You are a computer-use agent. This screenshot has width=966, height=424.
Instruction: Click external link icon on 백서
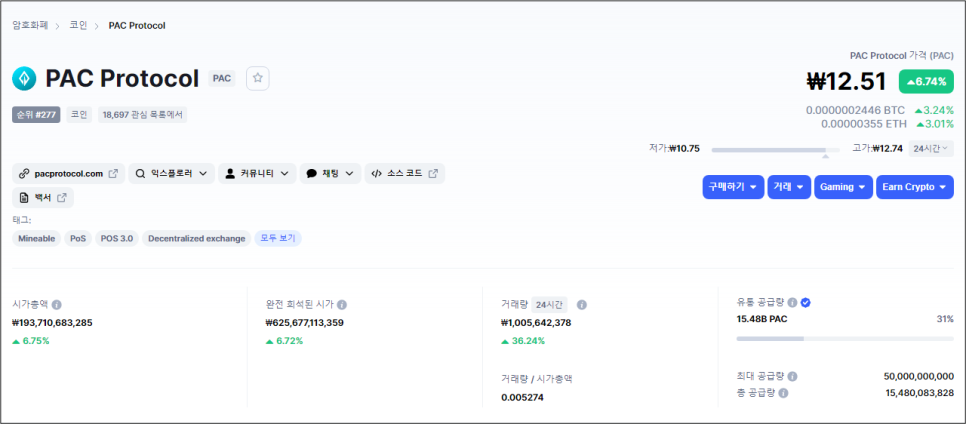click(62, 198)
